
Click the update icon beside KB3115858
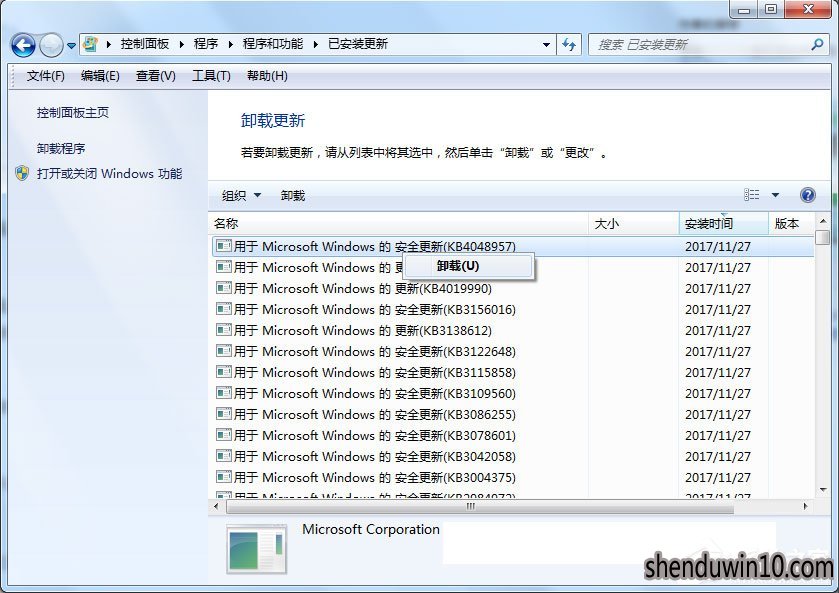tap(224, 371)
